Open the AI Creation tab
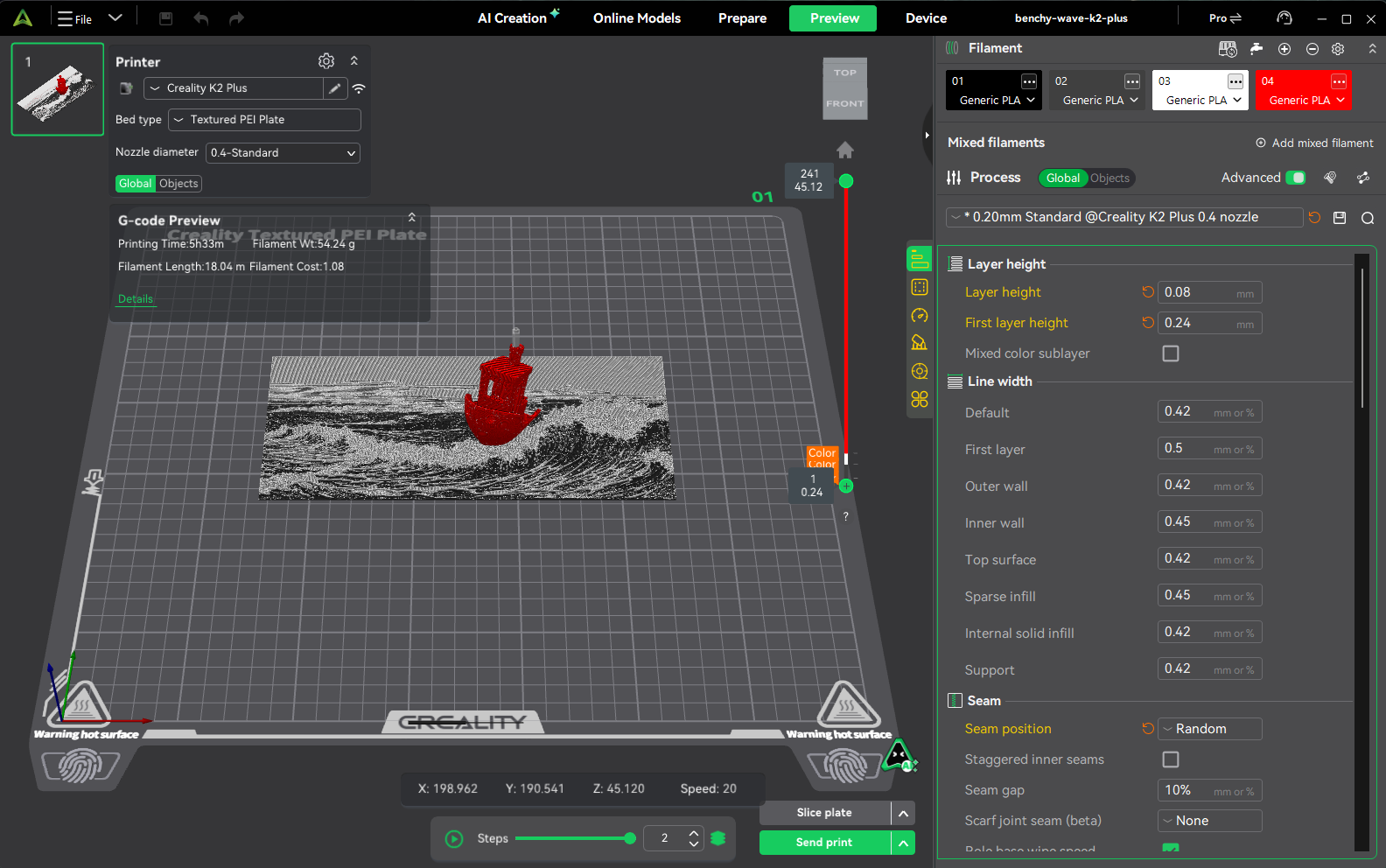The width and height of the screenshot is (1386, 868). point(518,18)
